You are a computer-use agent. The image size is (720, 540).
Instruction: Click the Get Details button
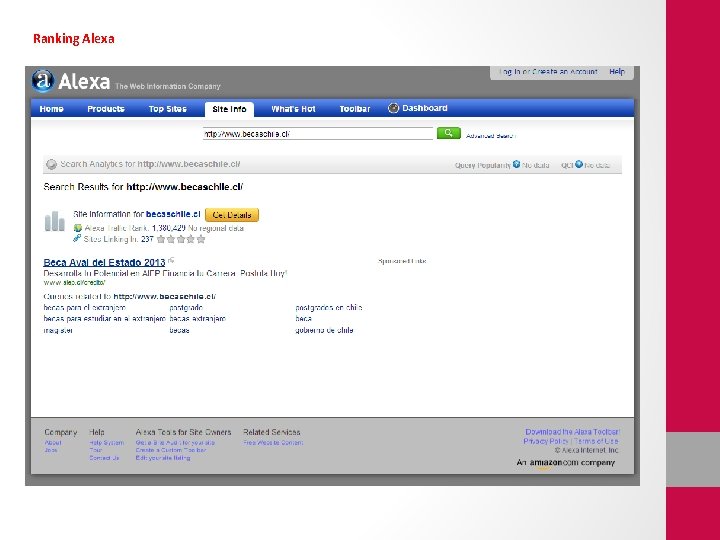point(232,215)
